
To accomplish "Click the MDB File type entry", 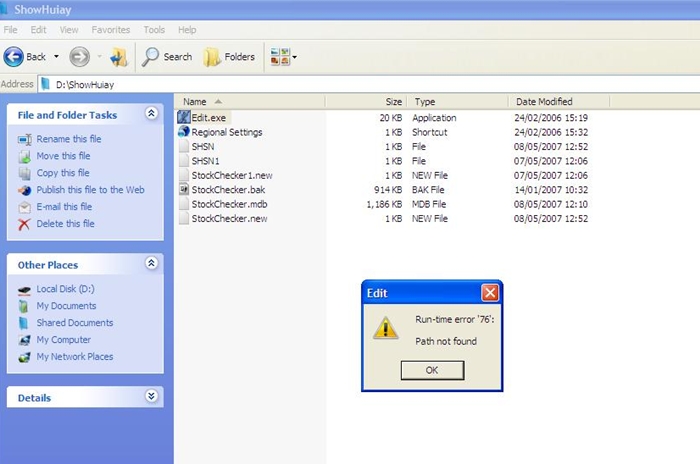I will coord(429,204).
